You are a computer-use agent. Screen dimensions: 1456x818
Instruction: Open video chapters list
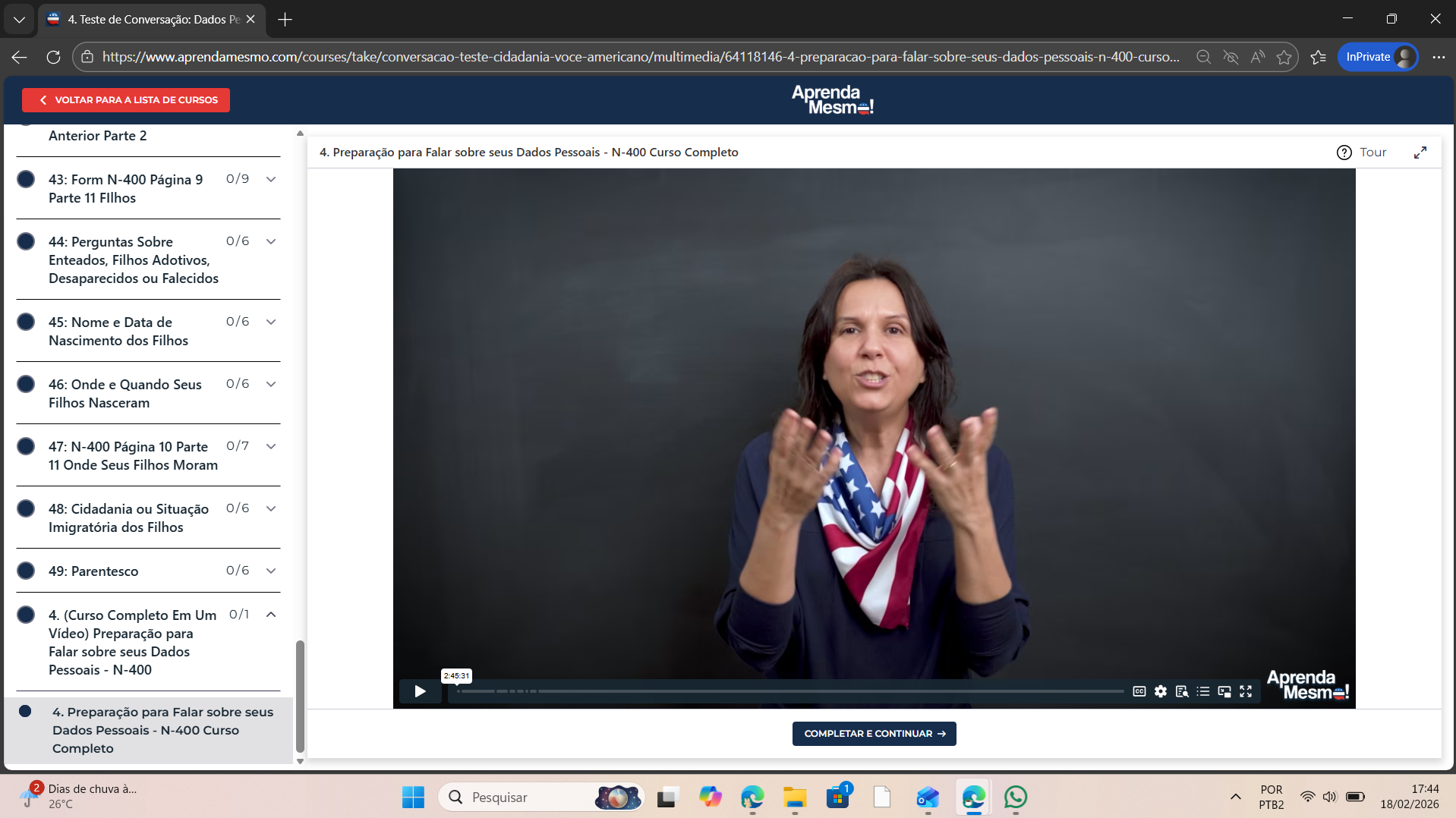[1203, 691]
